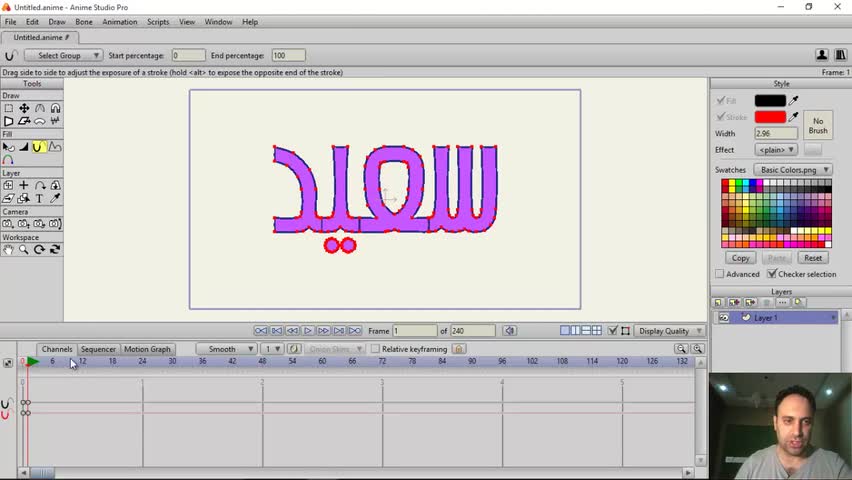
Task: Select the Rotate Workspace tool
Action: point(40,250)
